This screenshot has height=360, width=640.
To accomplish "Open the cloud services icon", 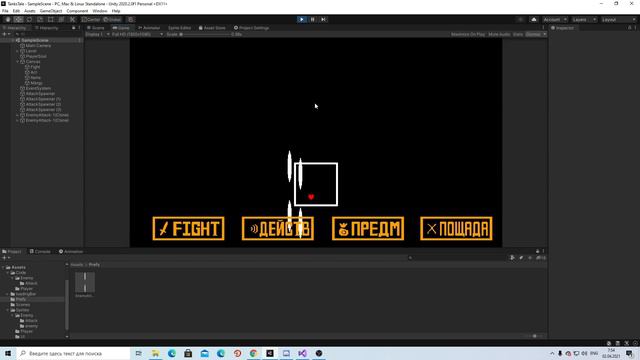I will (534, 20).
